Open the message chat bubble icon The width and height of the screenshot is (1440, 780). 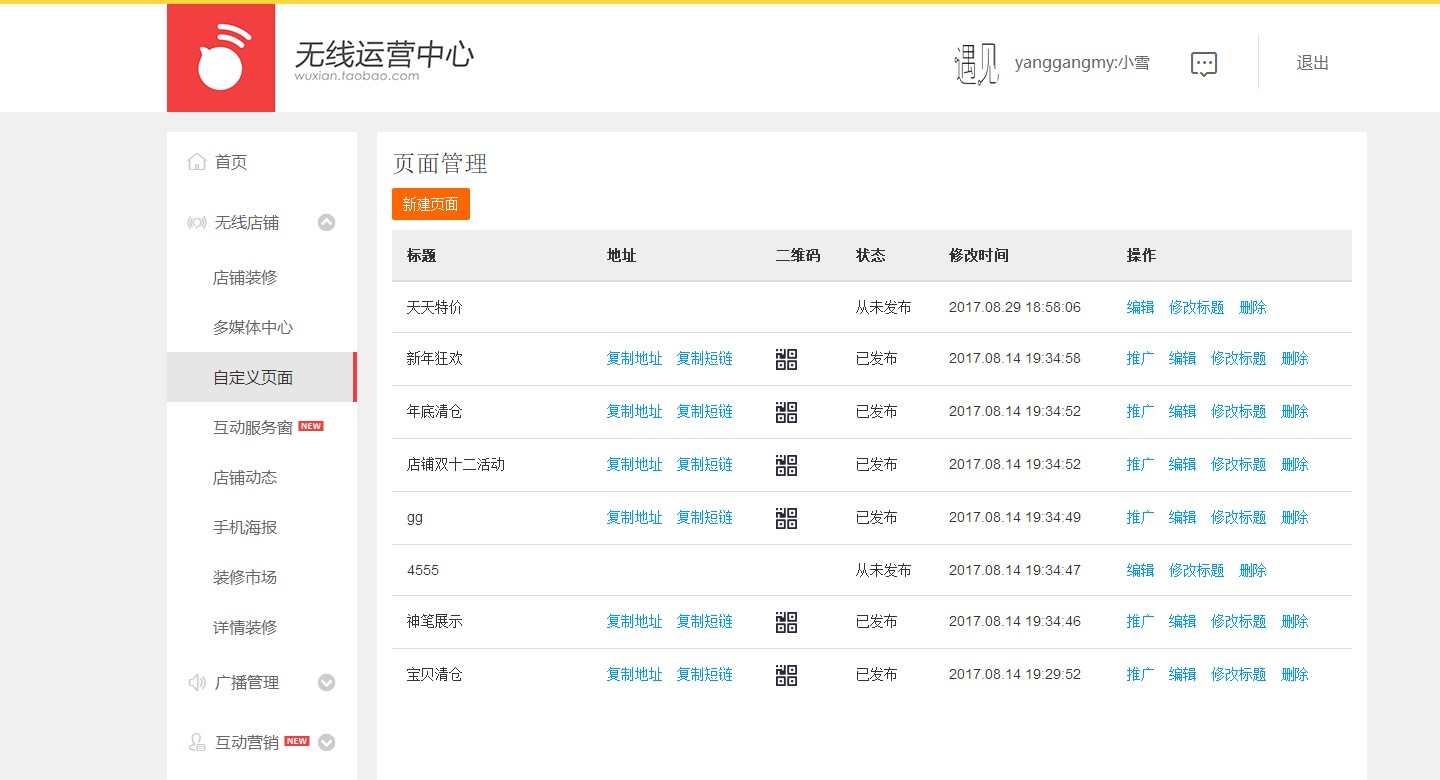click(1204, 64)
